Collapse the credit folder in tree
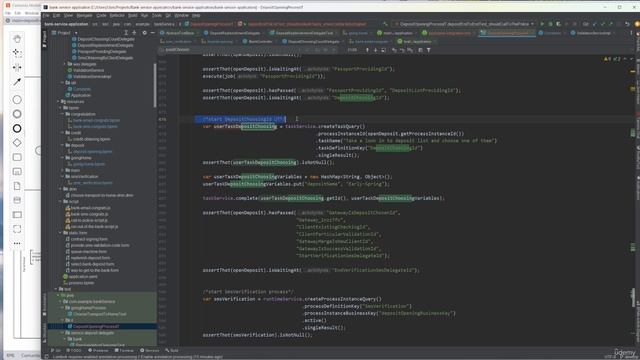This screenshot has height=360, width=640. pyautogui.click(x=63, y=133)
